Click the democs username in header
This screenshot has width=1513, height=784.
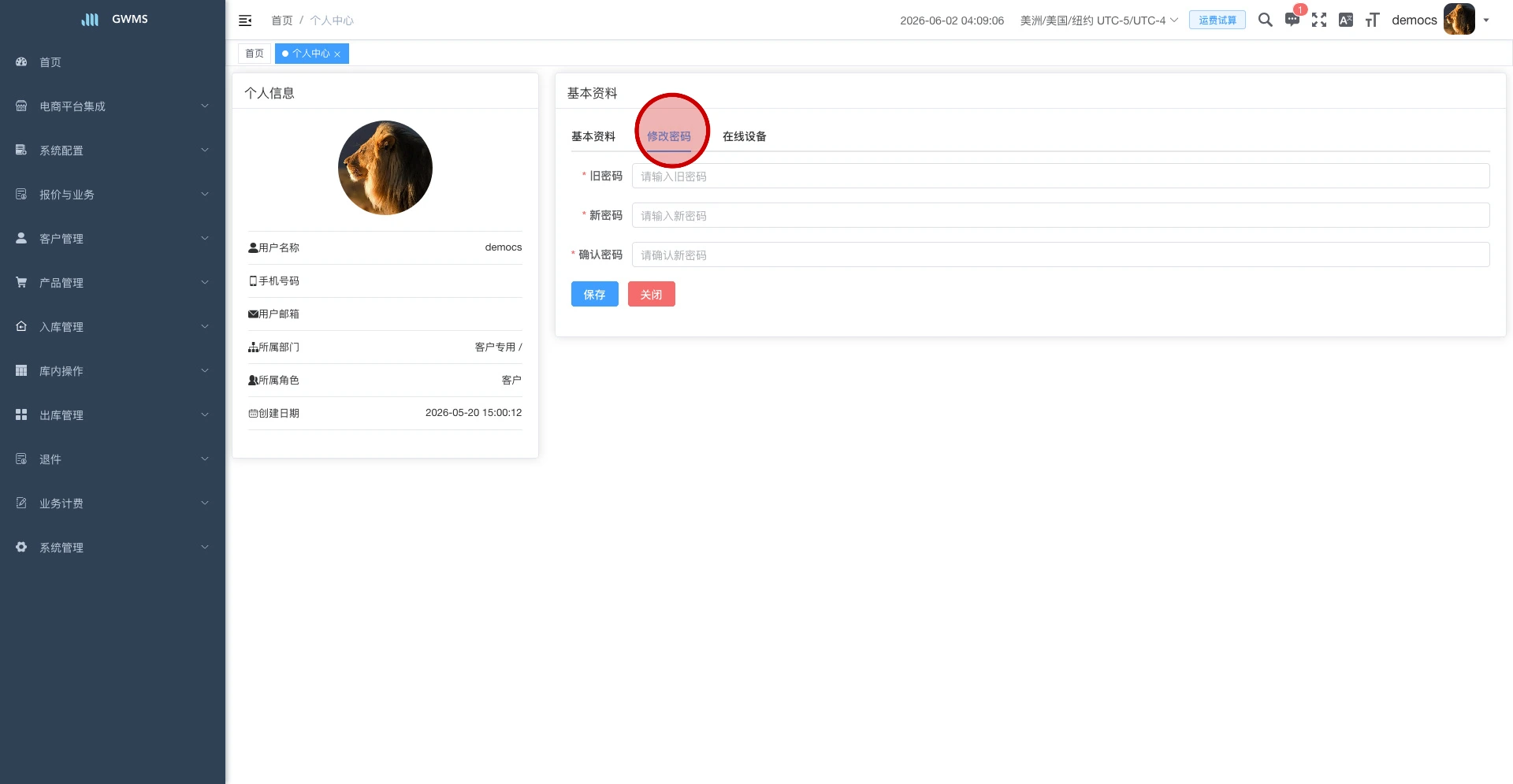click(x=1414, y=20)
